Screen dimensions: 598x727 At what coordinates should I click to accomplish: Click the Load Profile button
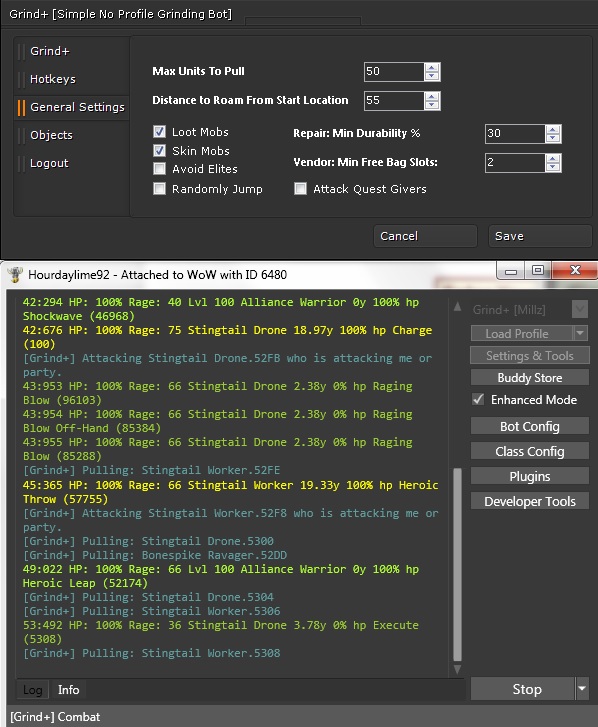pos(522,333)
